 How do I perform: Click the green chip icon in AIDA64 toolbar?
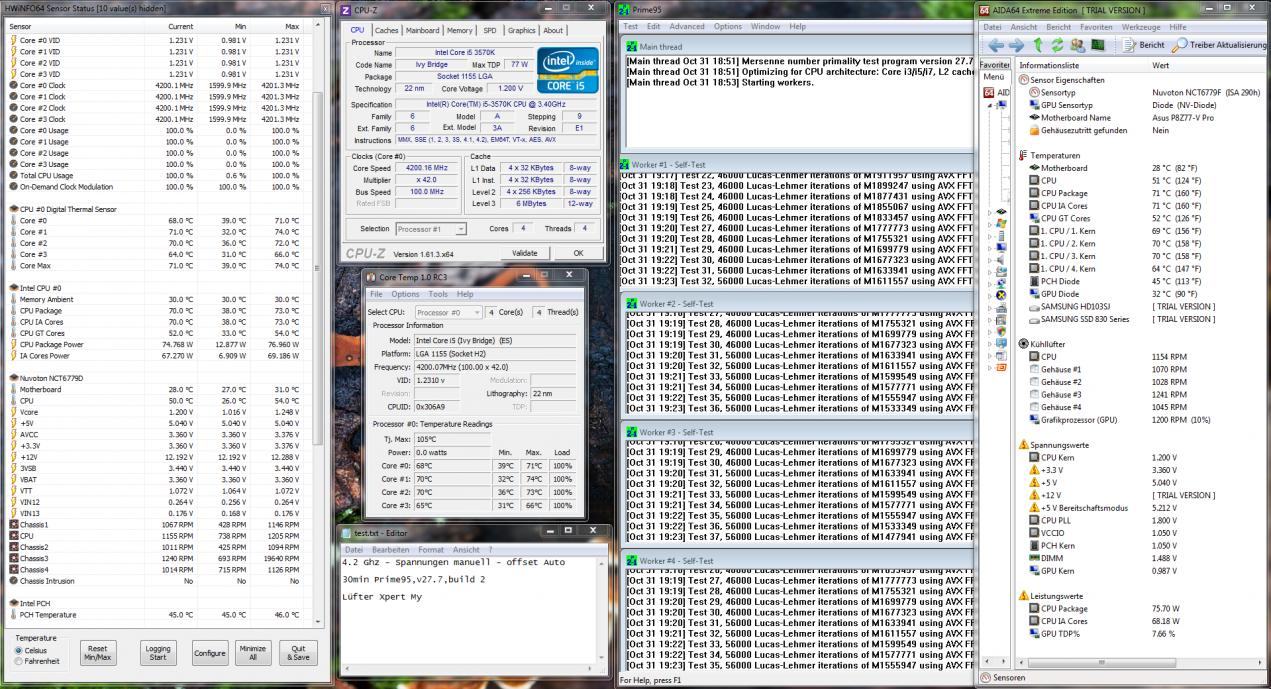click(1097, 45)
